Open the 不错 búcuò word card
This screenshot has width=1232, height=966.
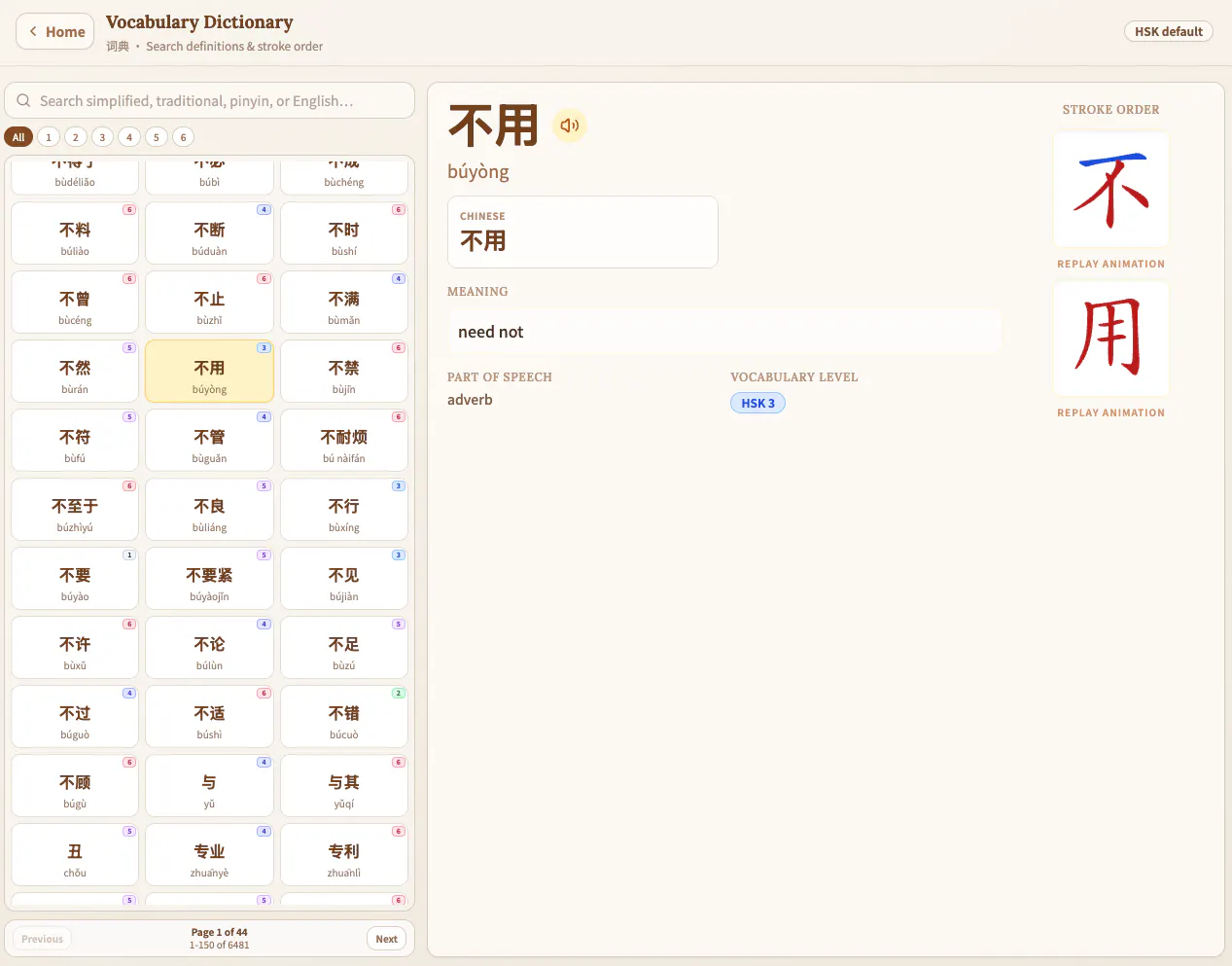coord(344,717)
